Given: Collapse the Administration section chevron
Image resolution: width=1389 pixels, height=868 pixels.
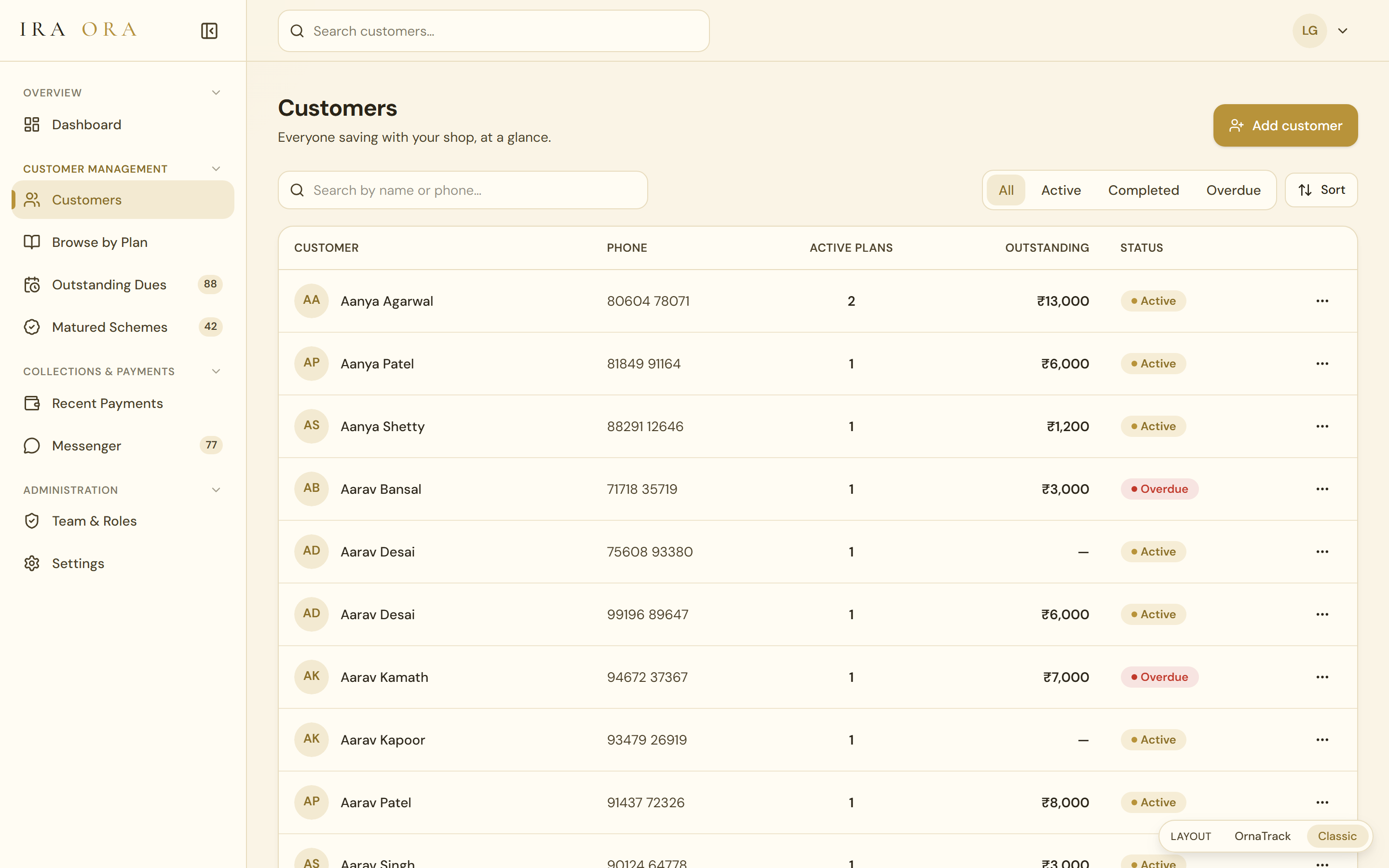Looking at the screenshot, I should tap(216, 489).
